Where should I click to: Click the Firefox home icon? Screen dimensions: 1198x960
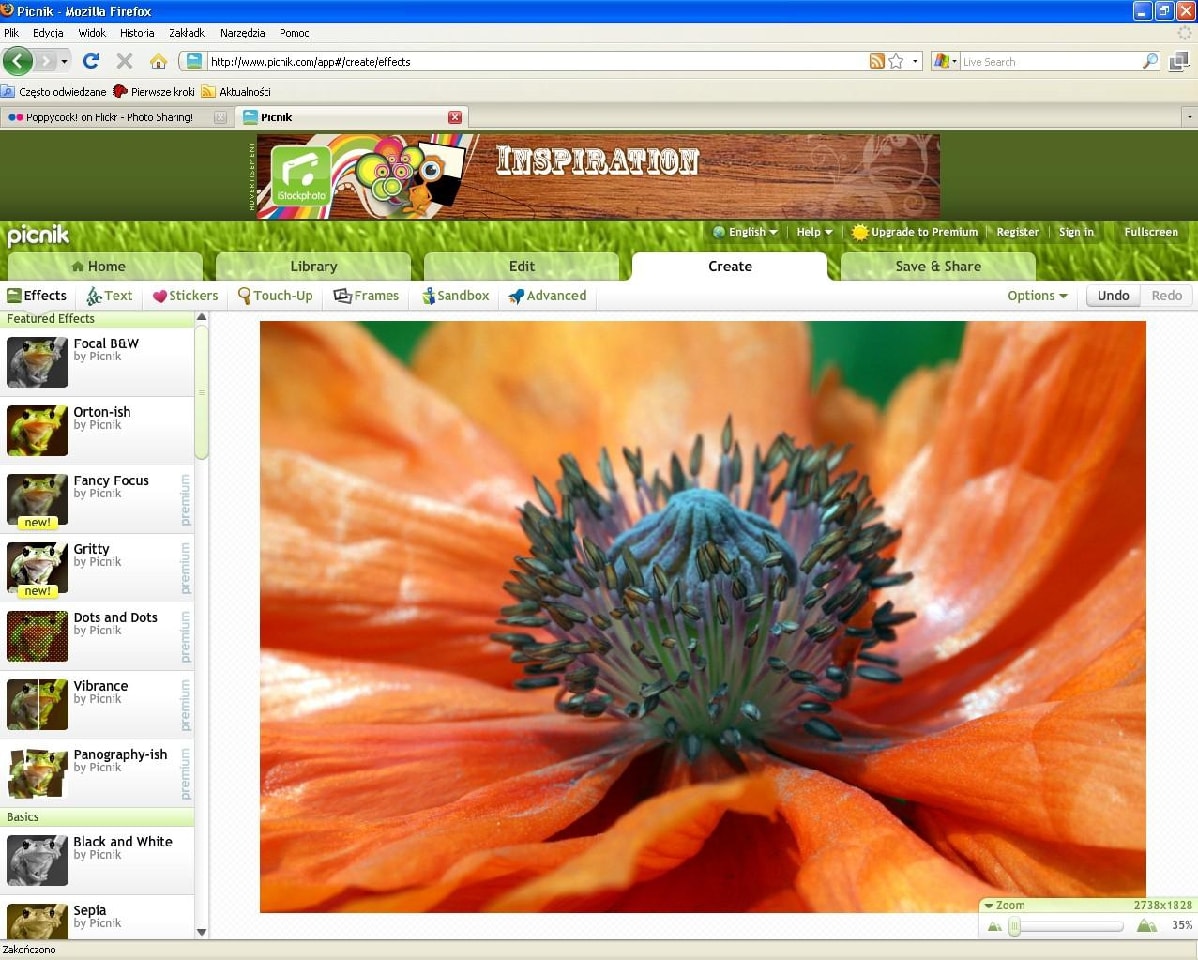158,61
